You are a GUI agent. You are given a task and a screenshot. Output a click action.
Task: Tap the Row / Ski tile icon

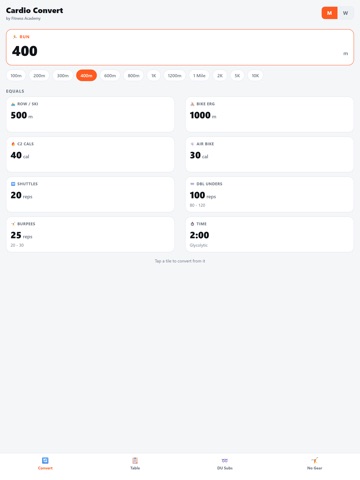click(x=13, y=104)
